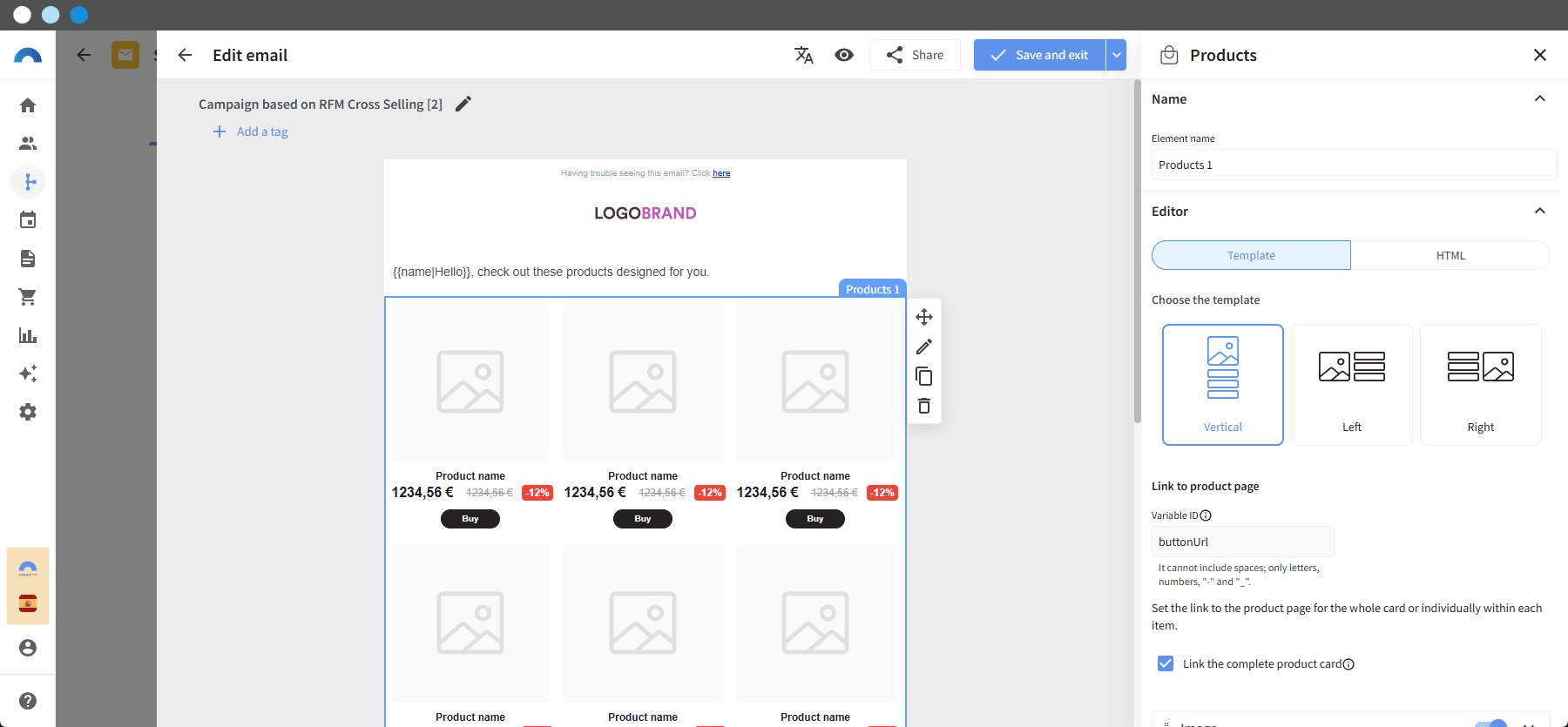The image size is (1568, 727).
Task: Go back using the arrow beside Edit email
Action: tap(185, 55)
